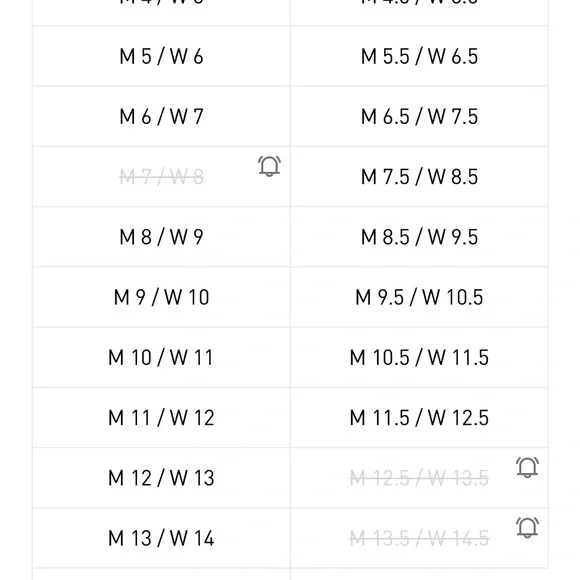Tap sold-out size M 12.5 / W 13.5
The image size is (580, 580).
point(419,478)
